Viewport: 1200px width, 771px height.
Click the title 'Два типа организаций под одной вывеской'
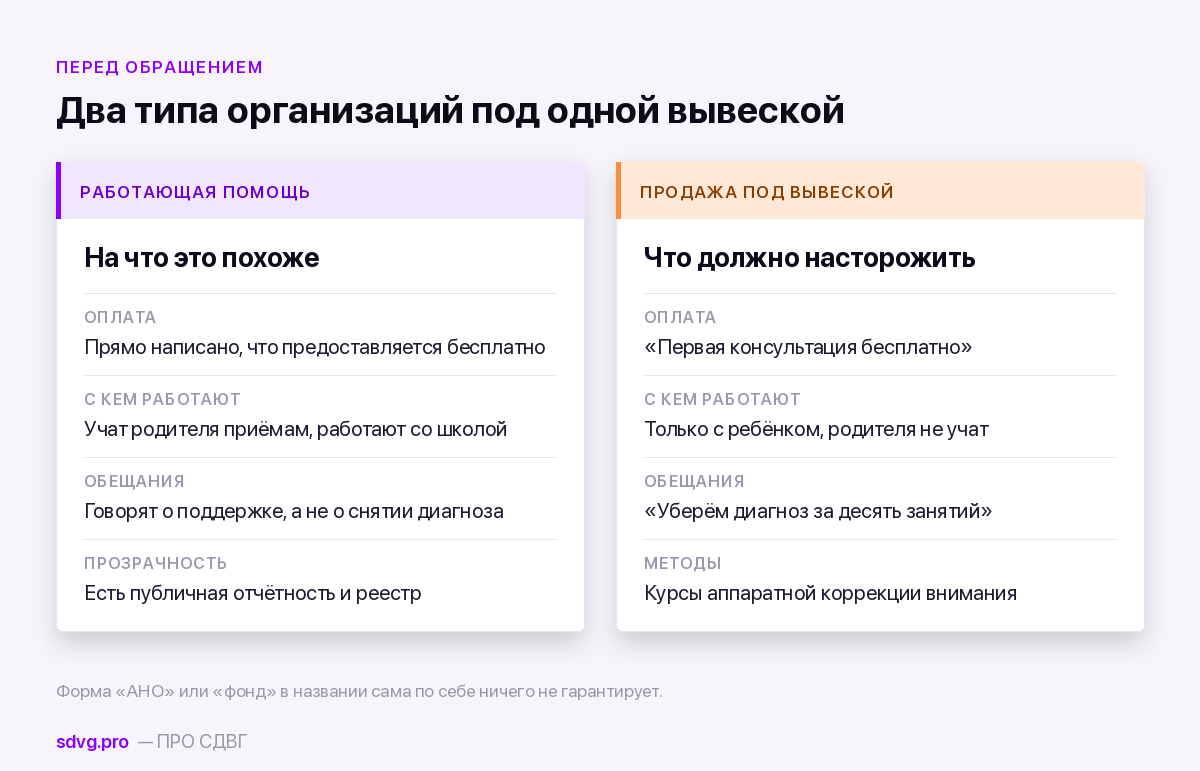[450, 111]
